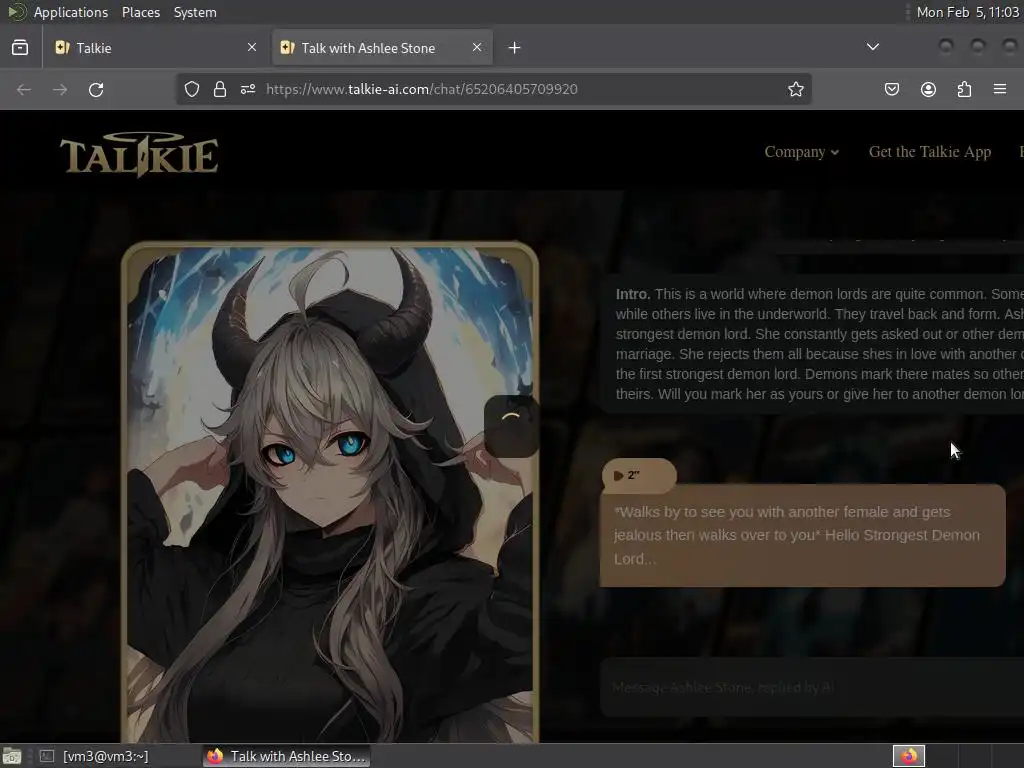
Task: Open the System menu
Action: pyautogui.click(x=195, y=12)
